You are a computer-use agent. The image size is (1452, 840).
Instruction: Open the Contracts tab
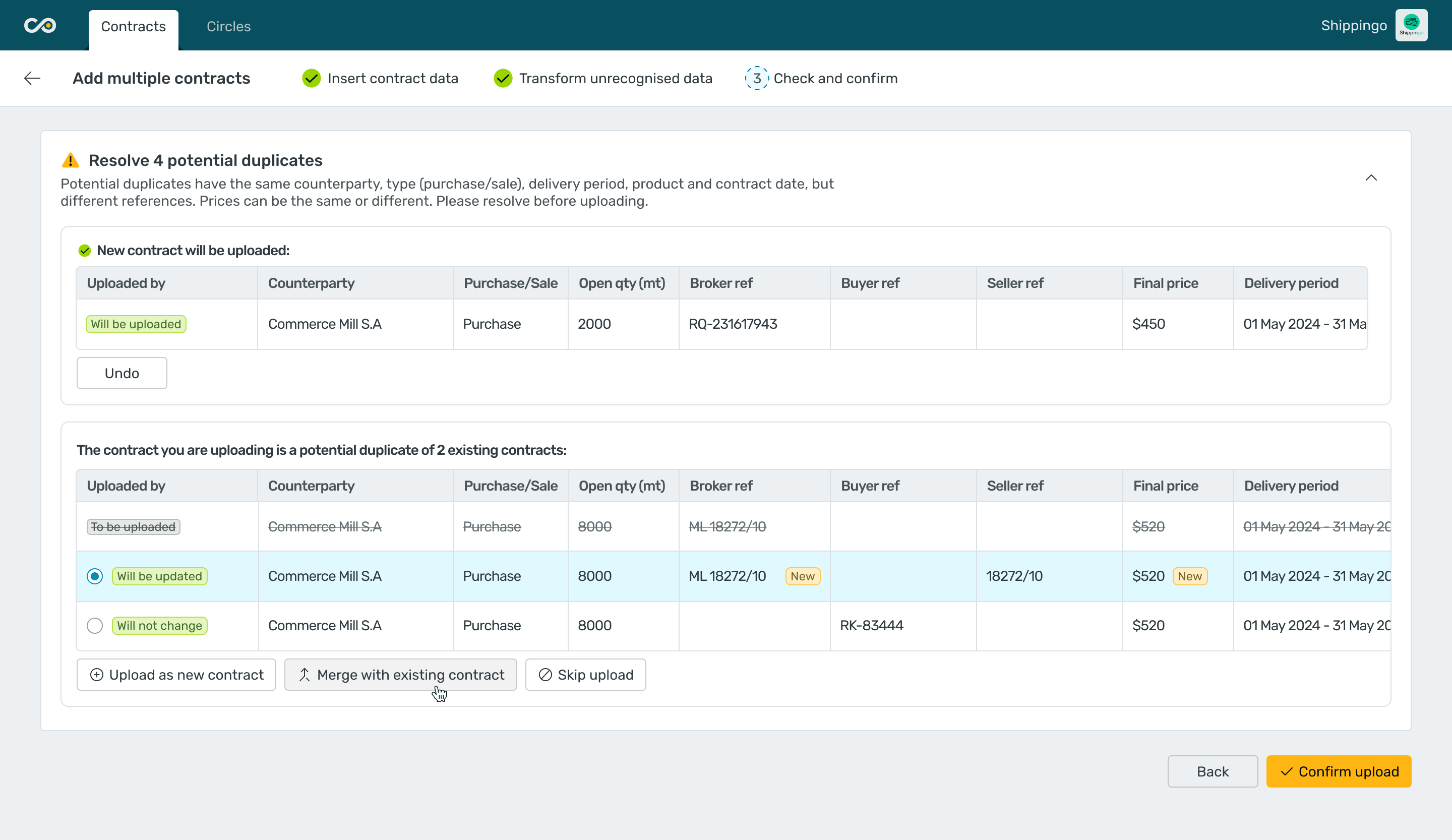click(133, 27)
